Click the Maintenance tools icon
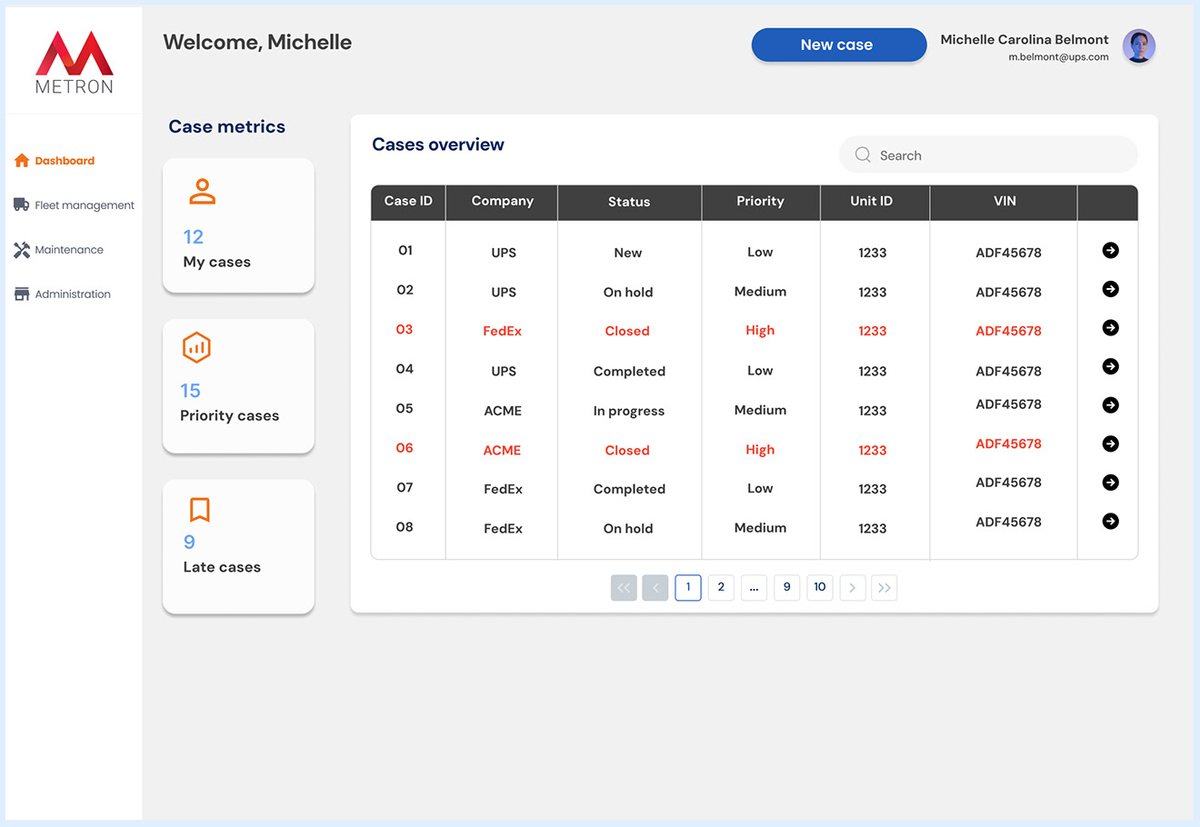Screen dimensions: 1200x827 click(x=21, y=250)
